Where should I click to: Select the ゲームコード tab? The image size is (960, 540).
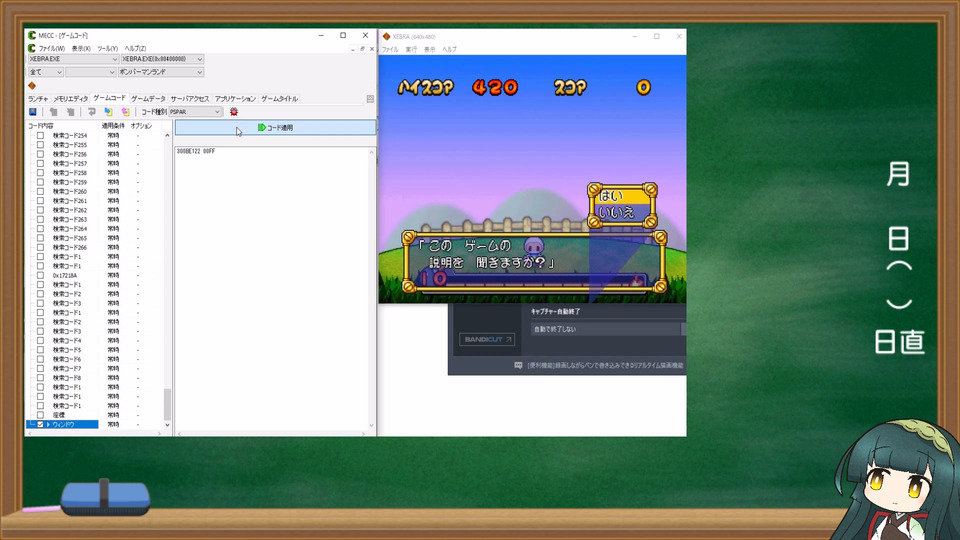pyautogui.click(x=109, y=98)
